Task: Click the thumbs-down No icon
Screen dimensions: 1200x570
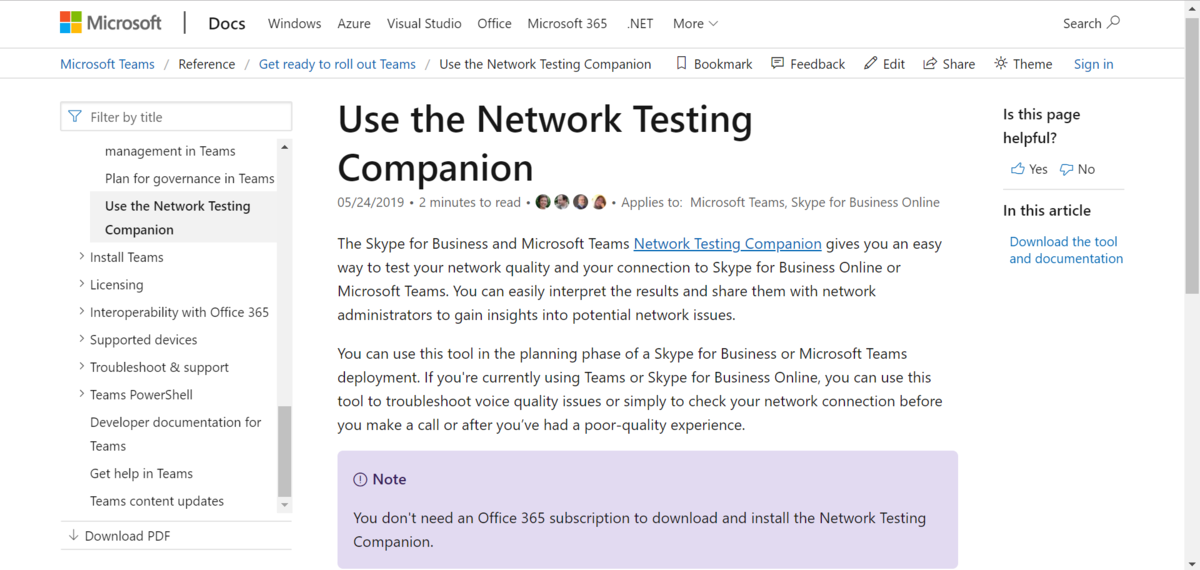Action: (x=1067, y=169)
